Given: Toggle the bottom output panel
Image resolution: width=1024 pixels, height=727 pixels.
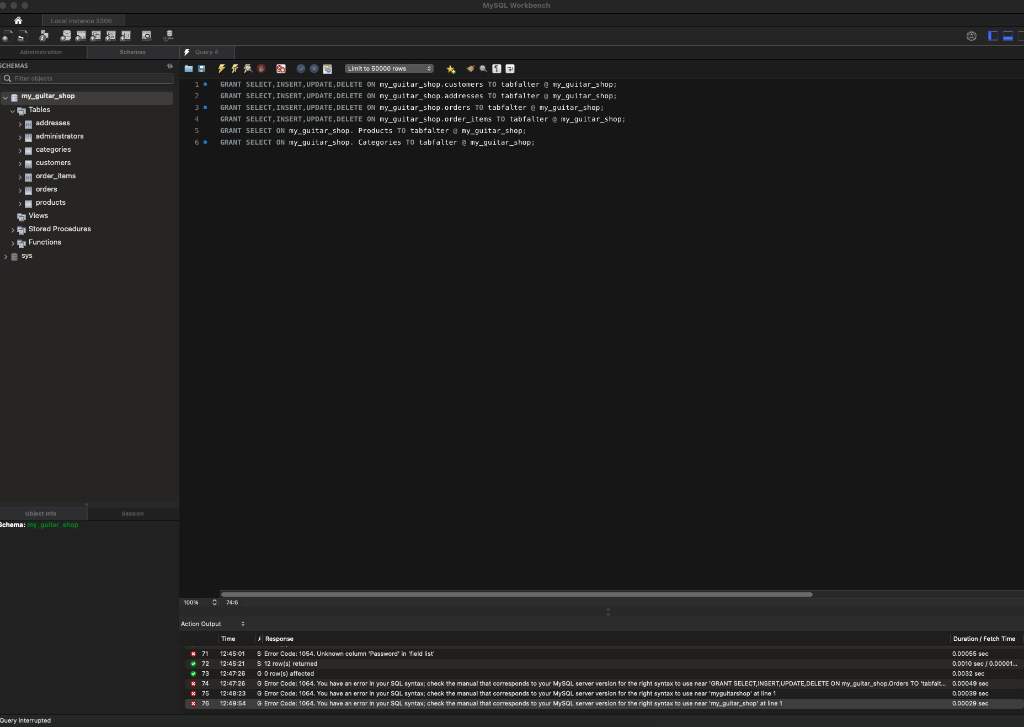Looking at the screenshot, I should (x=1008, y=36).
